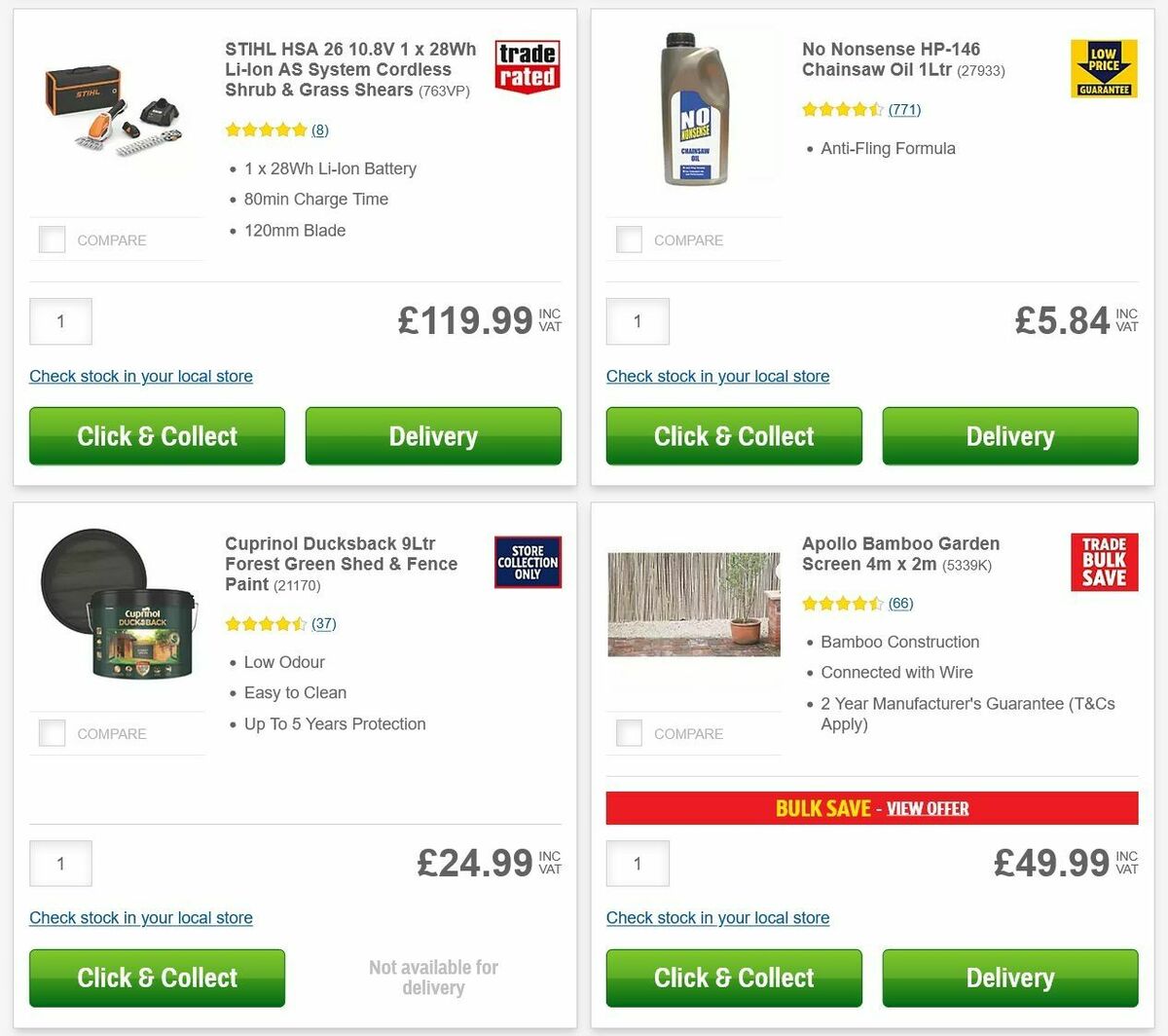Click the Trade Bulk Save badge
Viewport: 1168px width, 1036px height.
[x=1104, y=561]
